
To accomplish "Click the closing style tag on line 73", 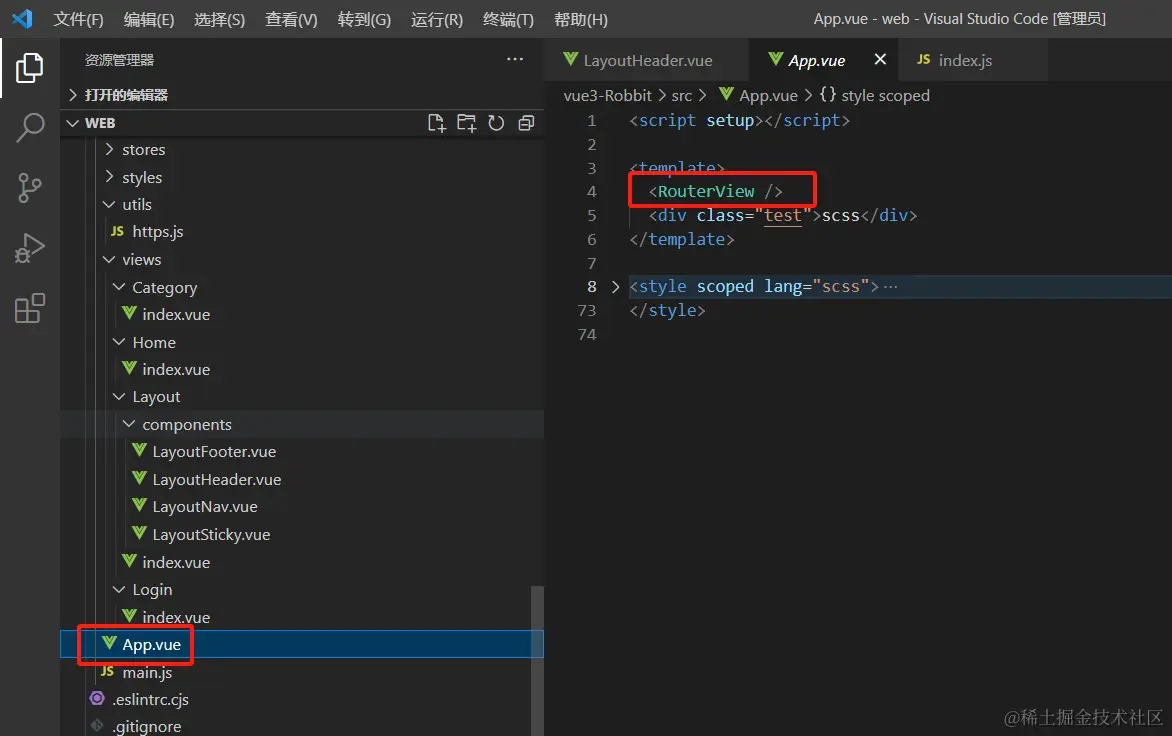I will (667, 310).
